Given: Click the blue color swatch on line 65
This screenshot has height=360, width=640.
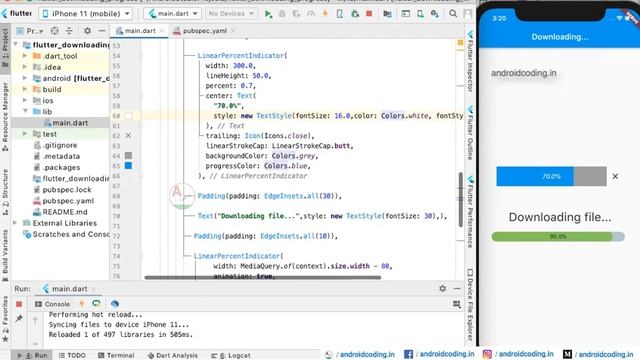Looking at the screenshot, I should 128,166.
